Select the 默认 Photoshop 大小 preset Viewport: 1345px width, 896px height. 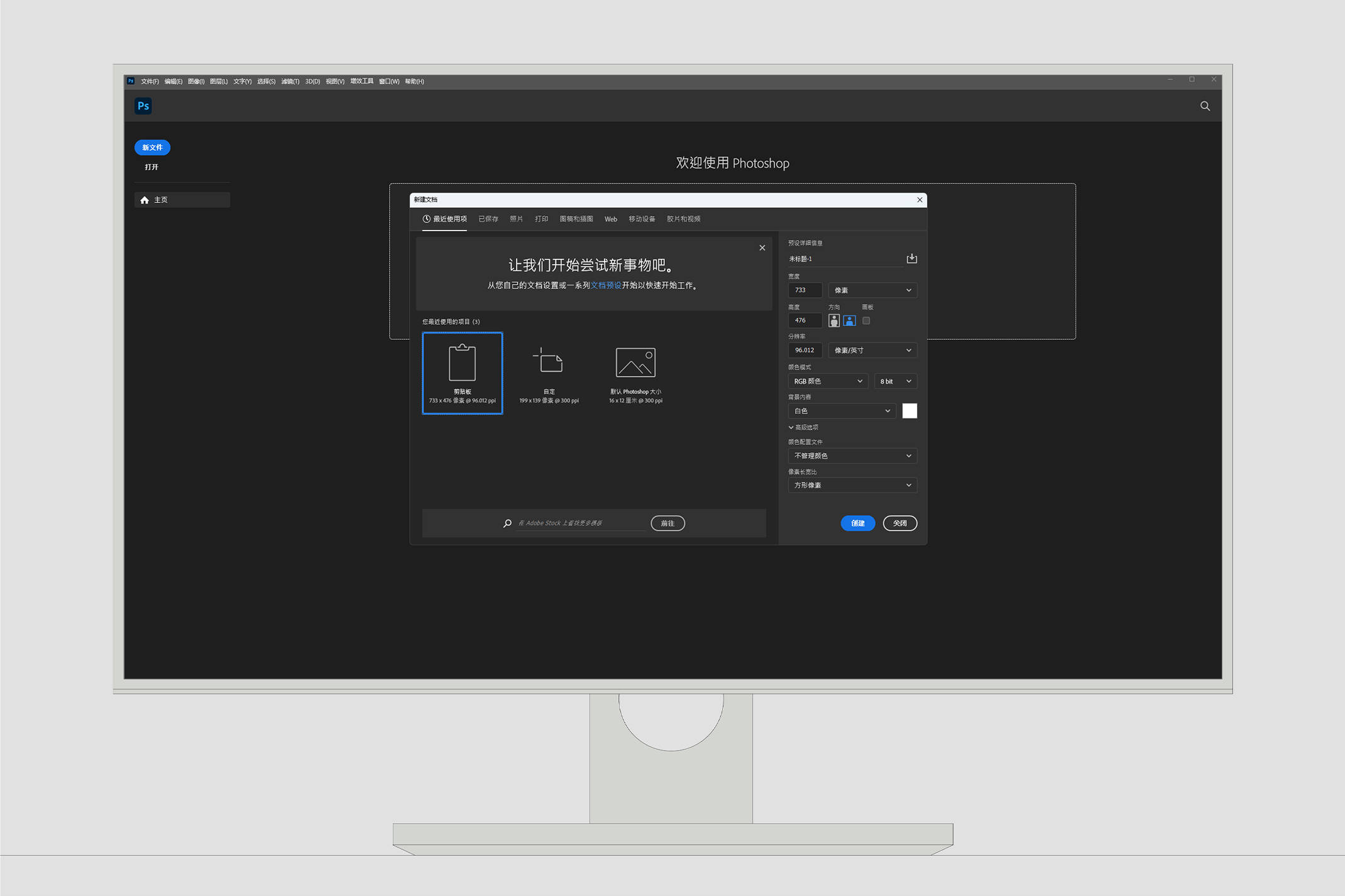pos(635,373)
